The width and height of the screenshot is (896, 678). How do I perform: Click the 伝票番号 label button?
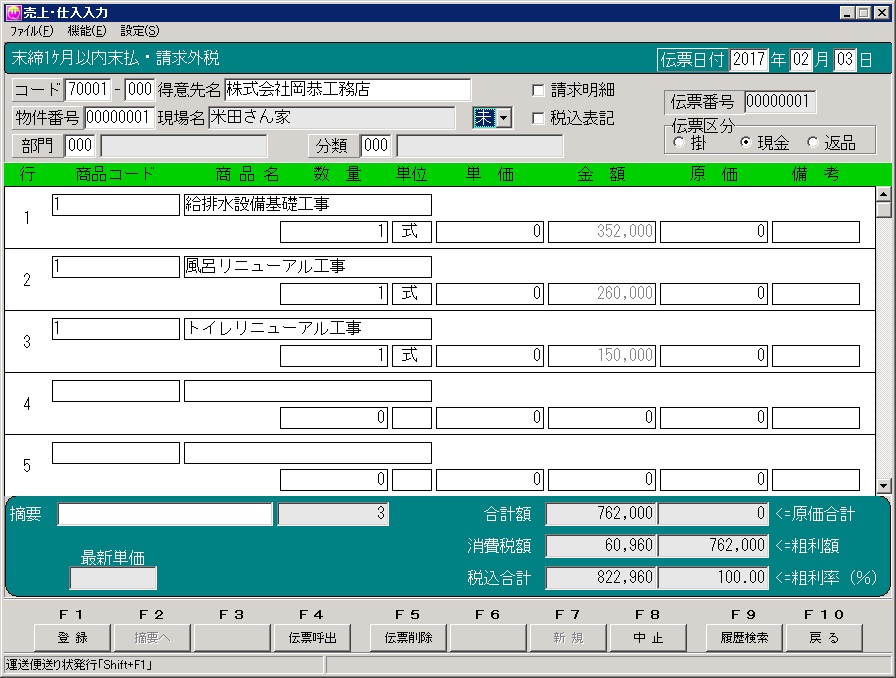pos(703,102)
